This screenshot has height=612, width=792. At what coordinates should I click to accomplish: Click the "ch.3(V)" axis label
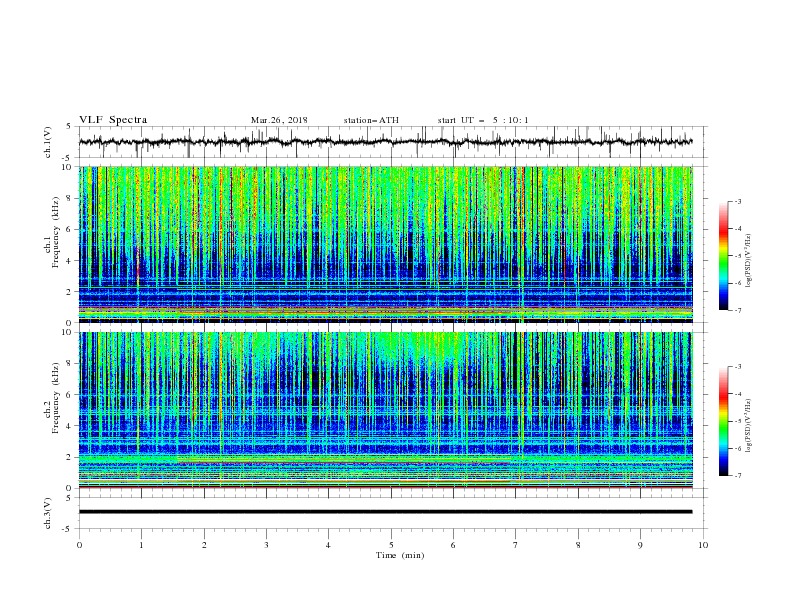click(x=47, y=513)
